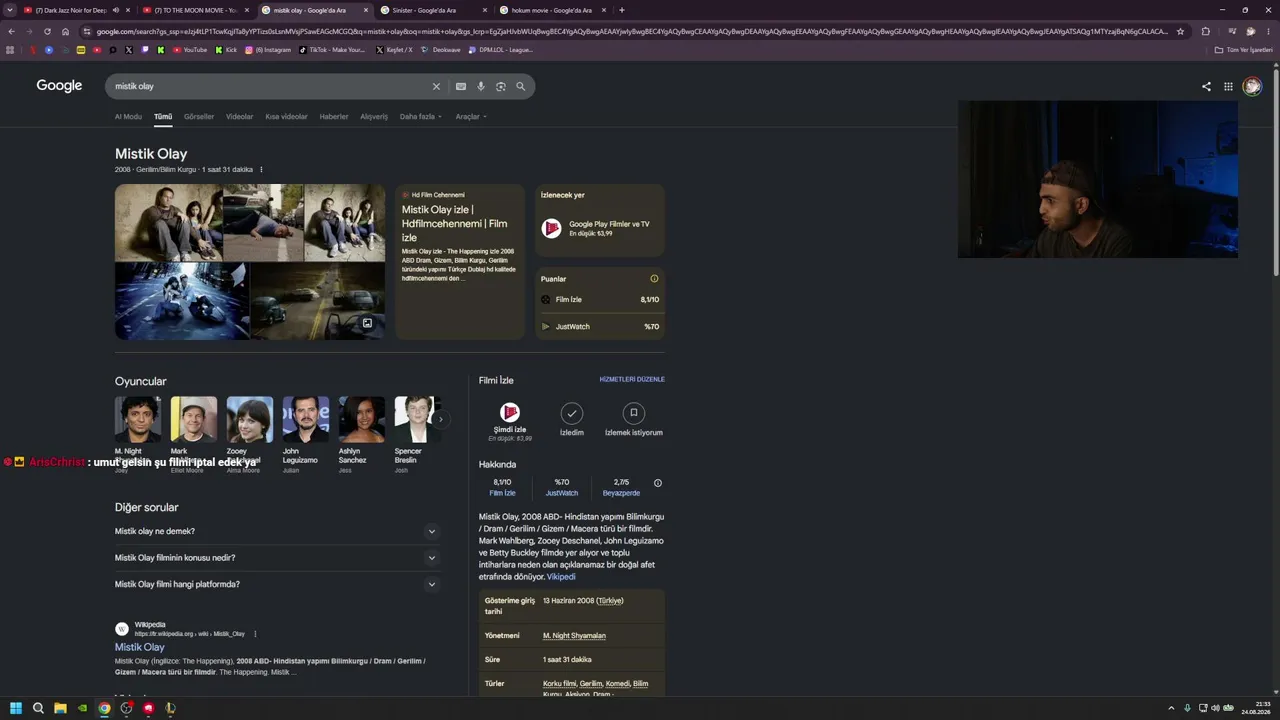Screen dimensions: 1280x720
Task: Open the on-screen keyboard input icon
Action: (461, 87)
